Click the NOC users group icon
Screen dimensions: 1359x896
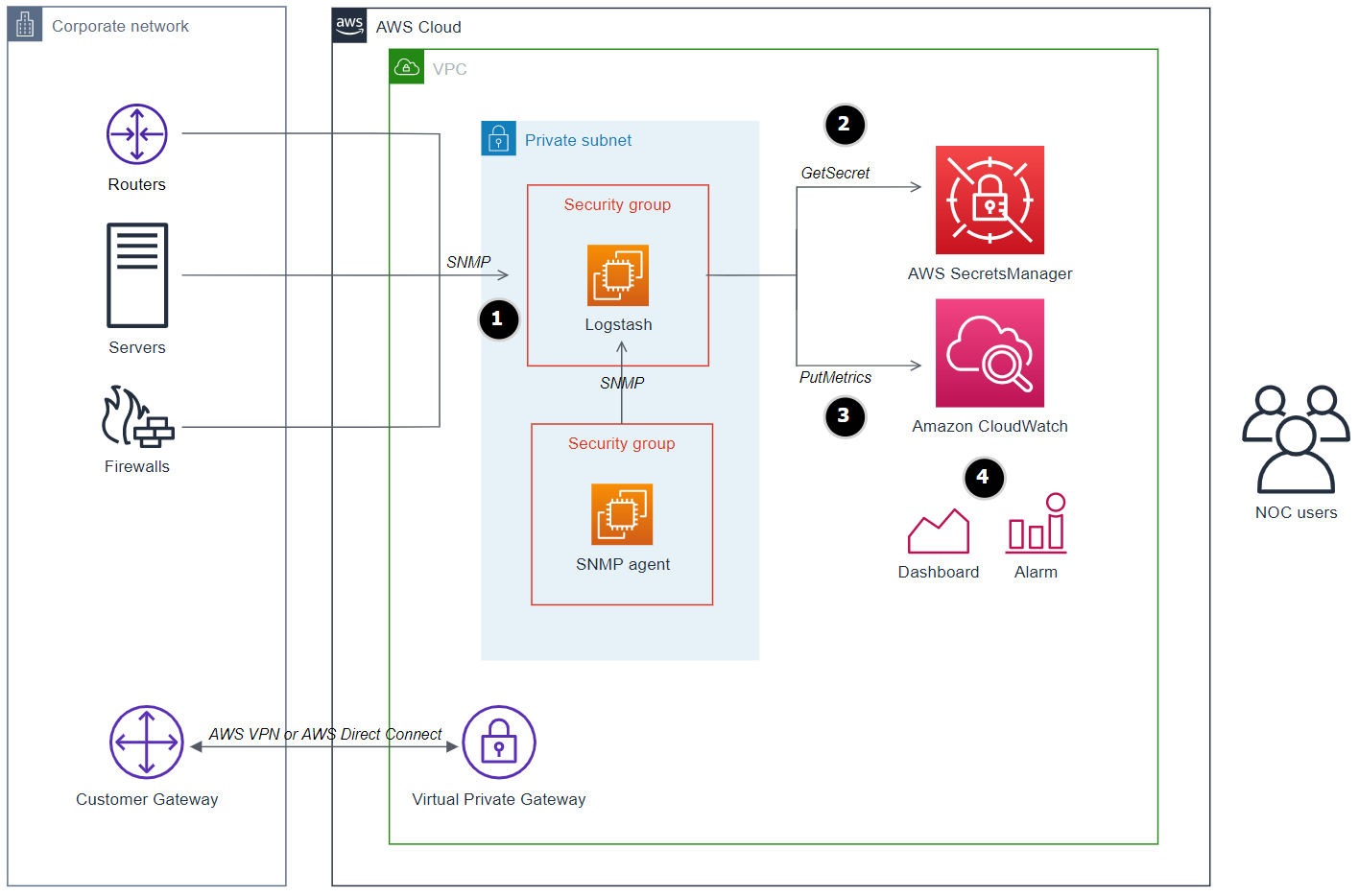(x=1296, y=441)
